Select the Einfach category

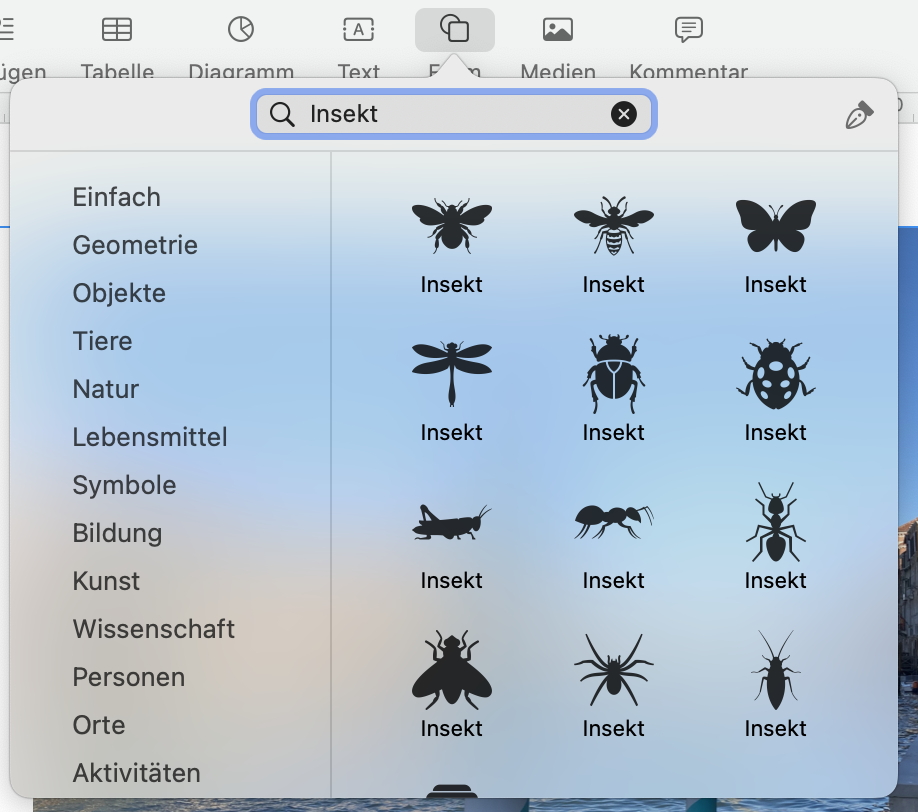pos(117,197)
